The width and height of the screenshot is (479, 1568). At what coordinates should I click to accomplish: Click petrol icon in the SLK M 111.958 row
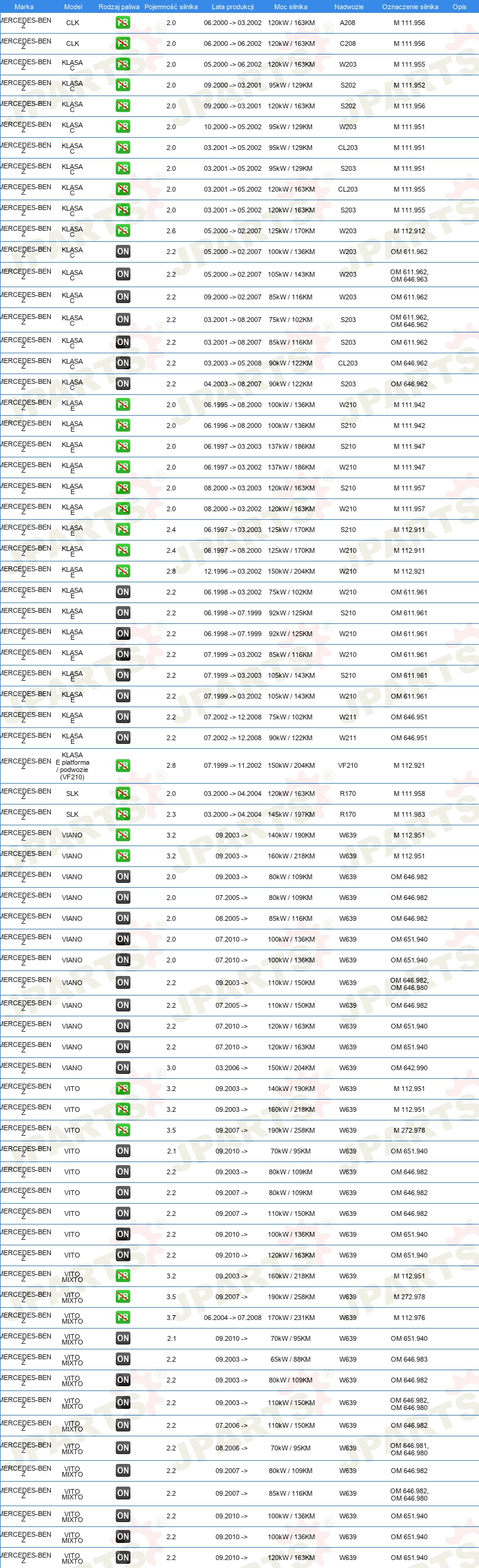pyautogui.click(x=123, y=793)
